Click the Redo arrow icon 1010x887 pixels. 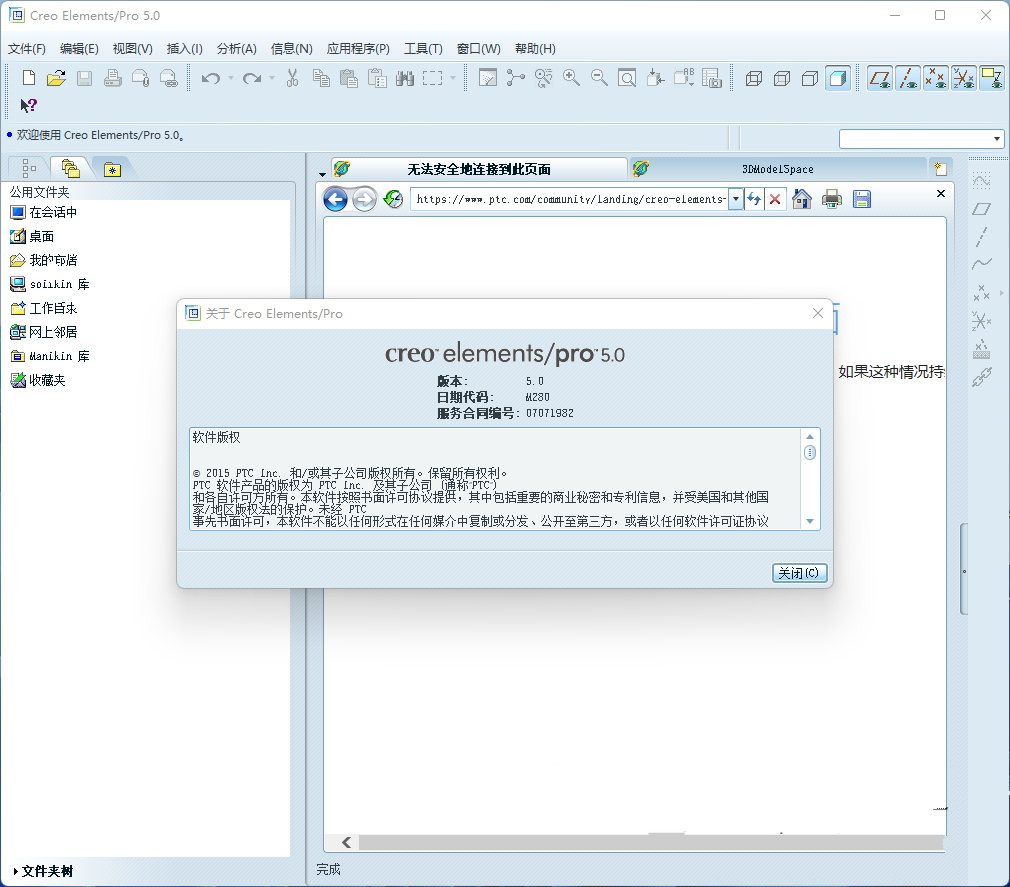pyautogui.click(x=252, y=78)
